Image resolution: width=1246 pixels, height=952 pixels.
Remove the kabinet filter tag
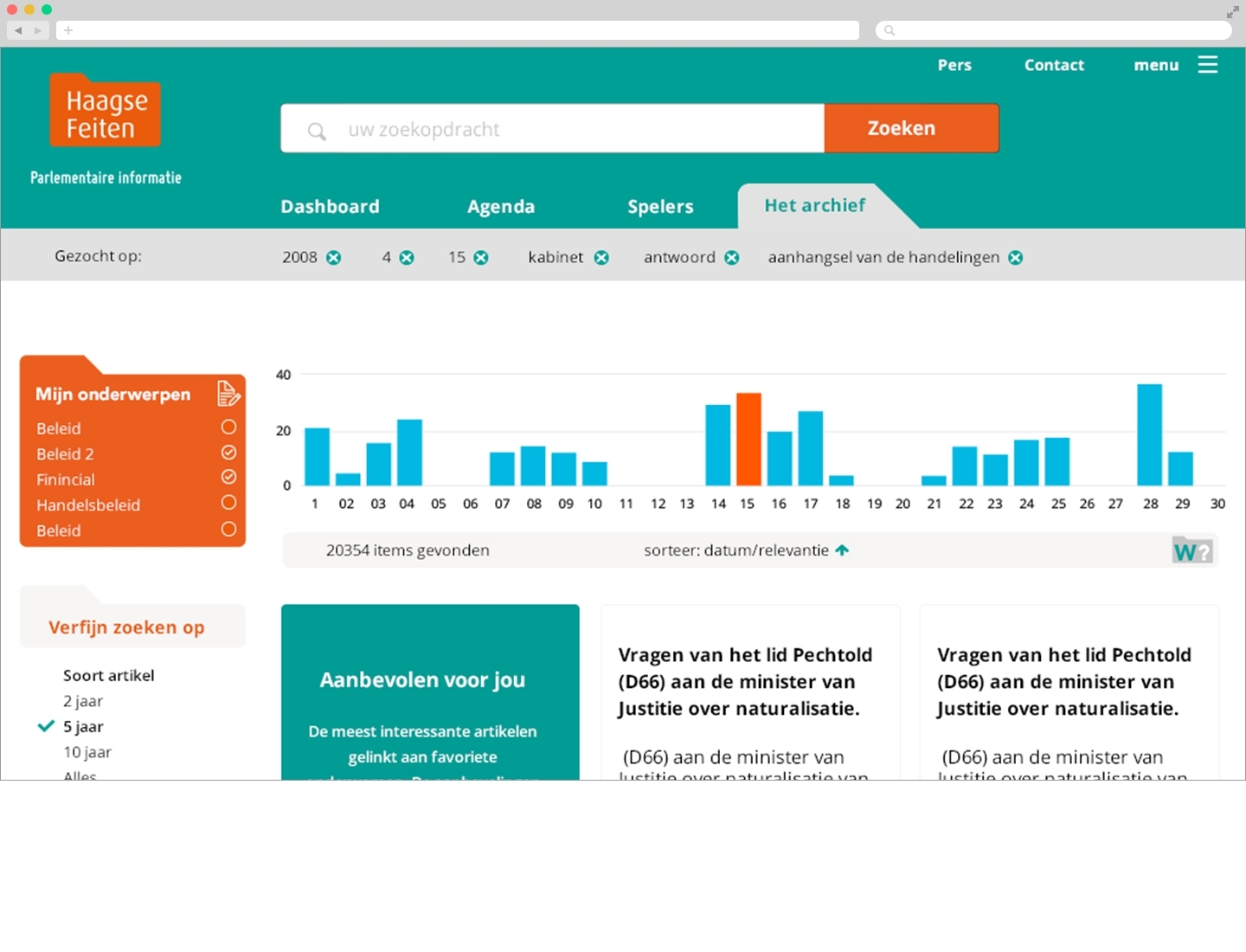point(601,258)
